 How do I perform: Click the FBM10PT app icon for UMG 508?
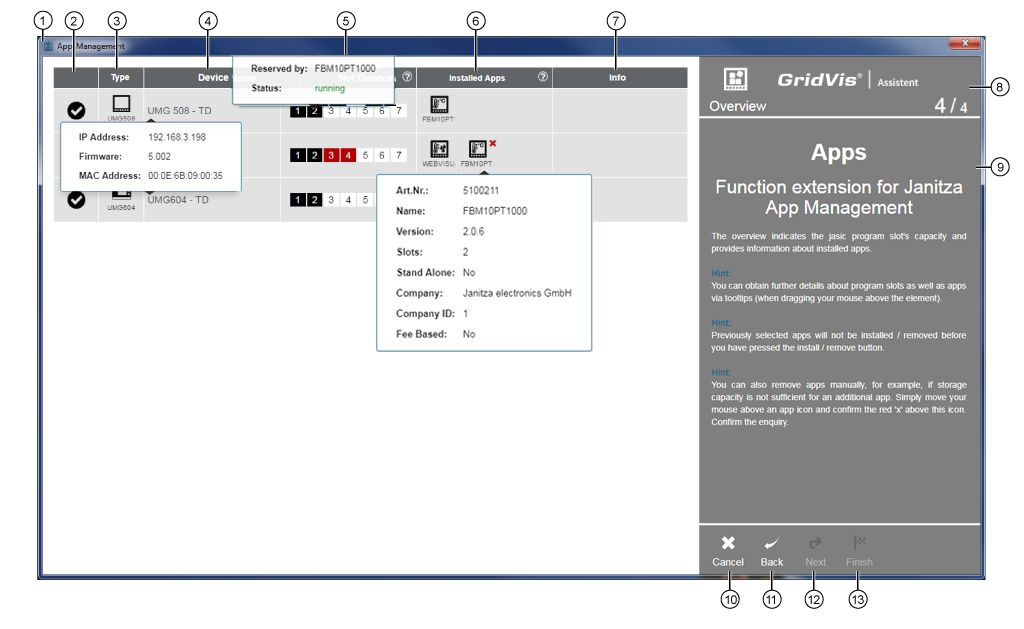tap(440, 103)
